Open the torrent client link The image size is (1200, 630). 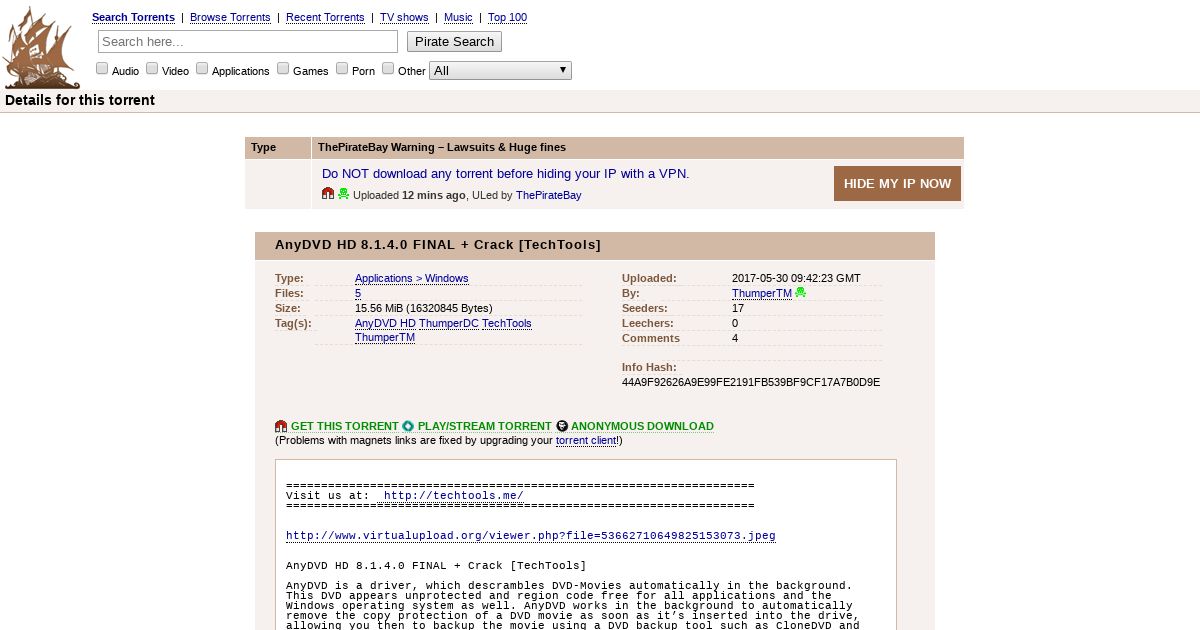[588, 440]
